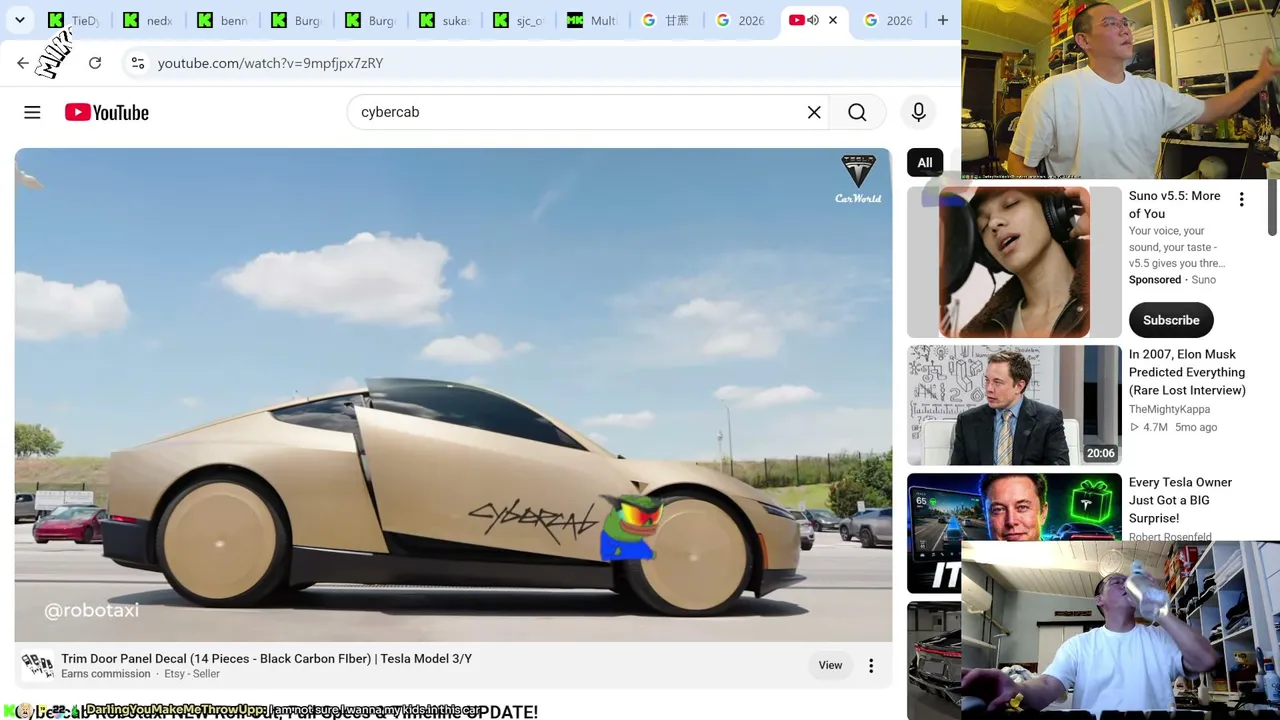The height and width of the screenshot is (720, 1280).
Task: View site information for youtube.com
Action: (x=138, y=63)
